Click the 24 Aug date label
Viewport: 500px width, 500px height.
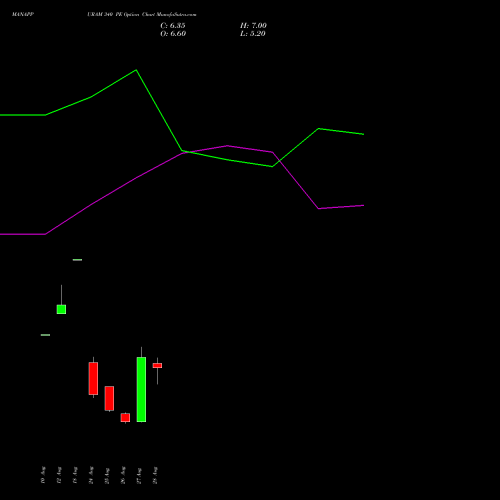pyautogui.click(x=91, y=475)
